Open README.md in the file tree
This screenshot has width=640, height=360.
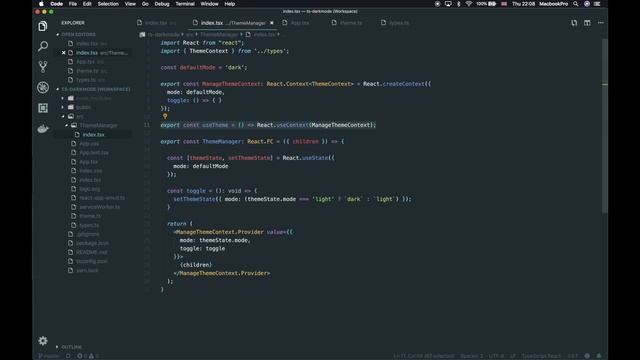(x=91, y=252)
